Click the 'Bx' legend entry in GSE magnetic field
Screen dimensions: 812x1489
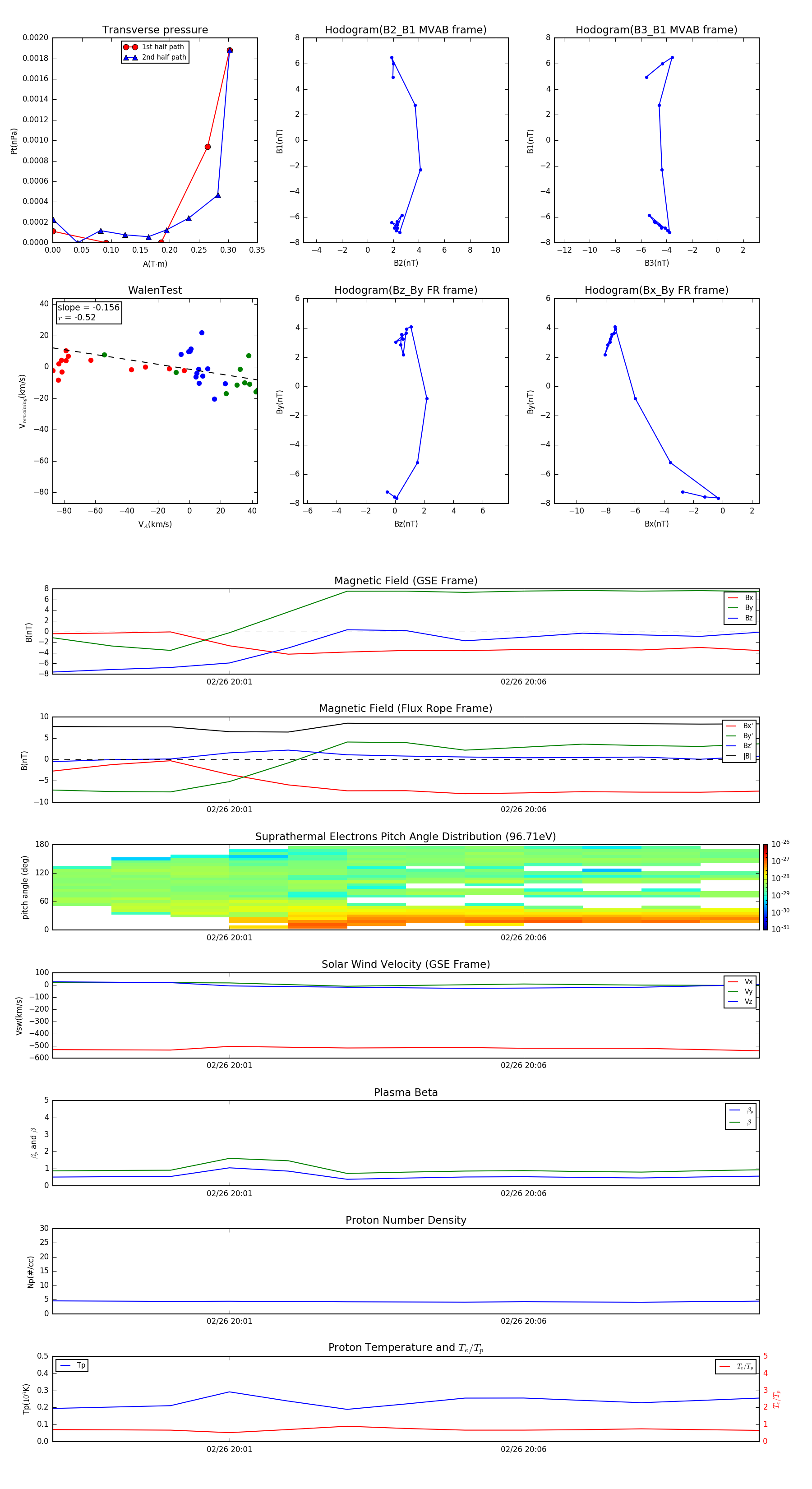tap(740, 598)
